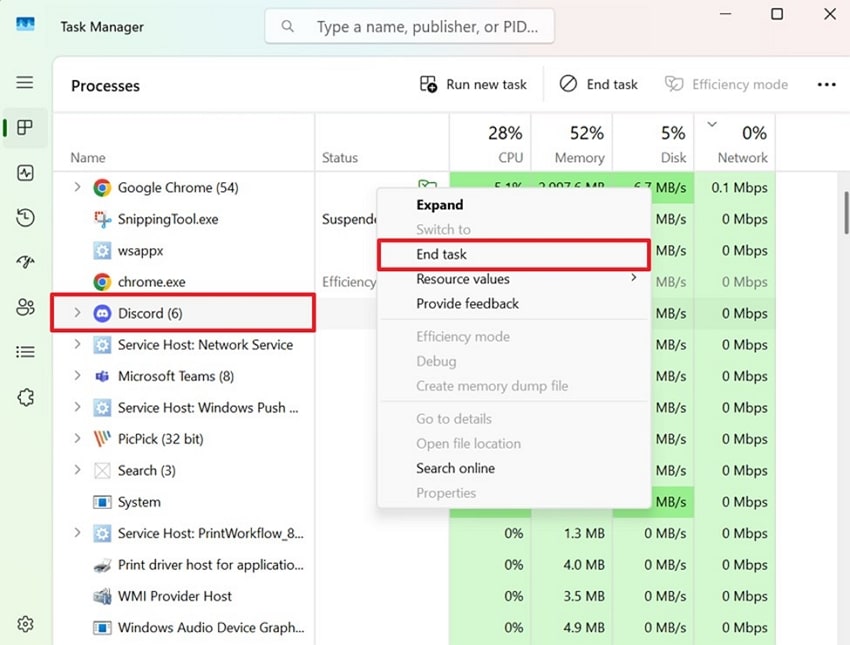Click the Run new task button
Image resolution: width=850 pixels, height=645 pixels.
[473, 85]
